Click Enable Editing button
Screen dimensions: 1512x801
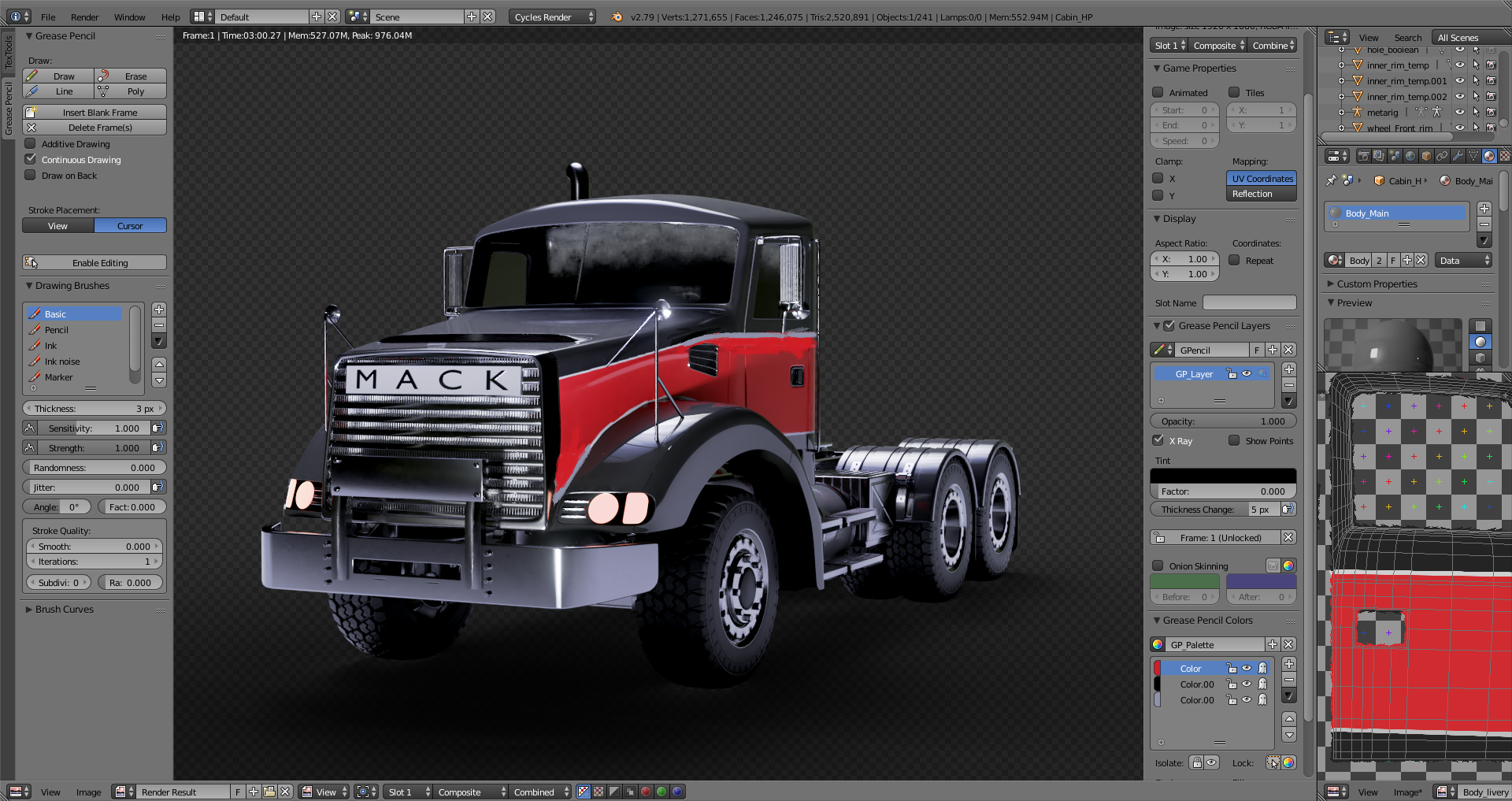pos(94,263)
